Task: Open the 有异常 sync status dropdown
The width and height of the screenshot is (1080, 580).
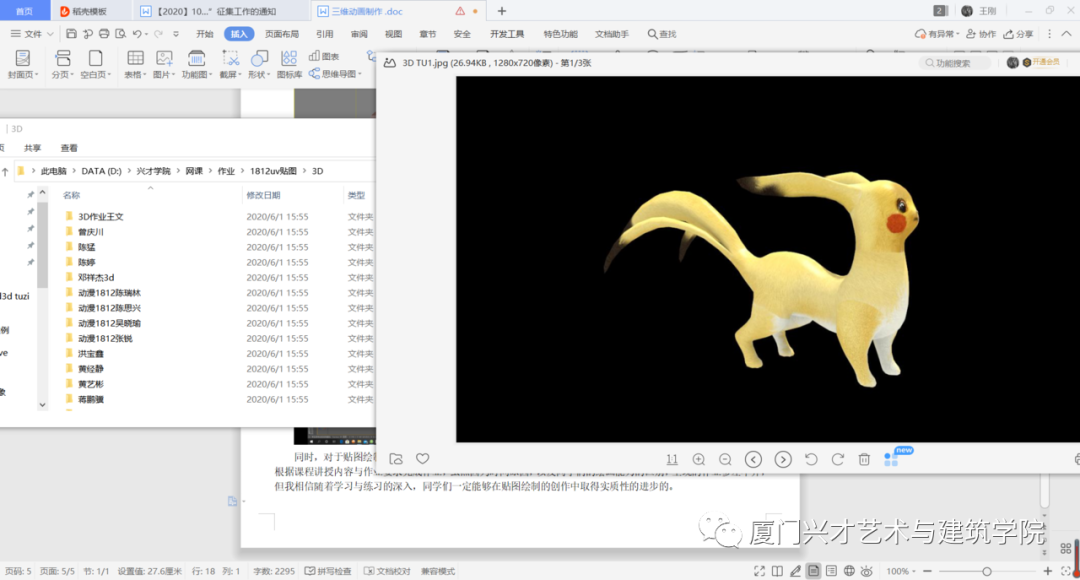Action: click(x=937, y=34)
